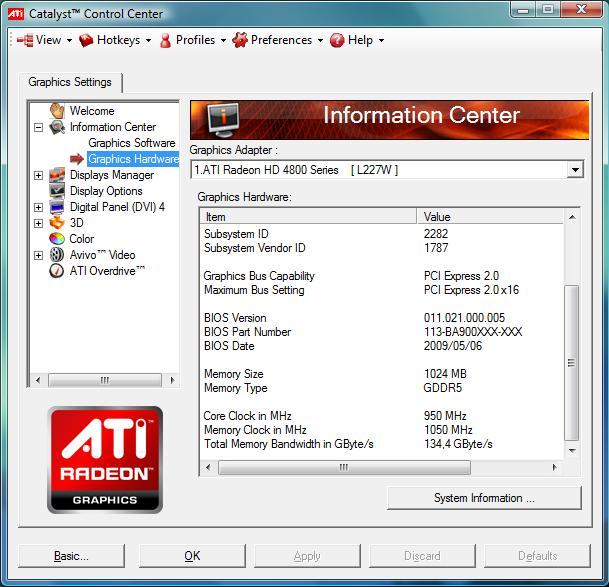Click the Basic... button
This screenshot has width=609, height=587.
pyautogui.click(x=71, y=556)
